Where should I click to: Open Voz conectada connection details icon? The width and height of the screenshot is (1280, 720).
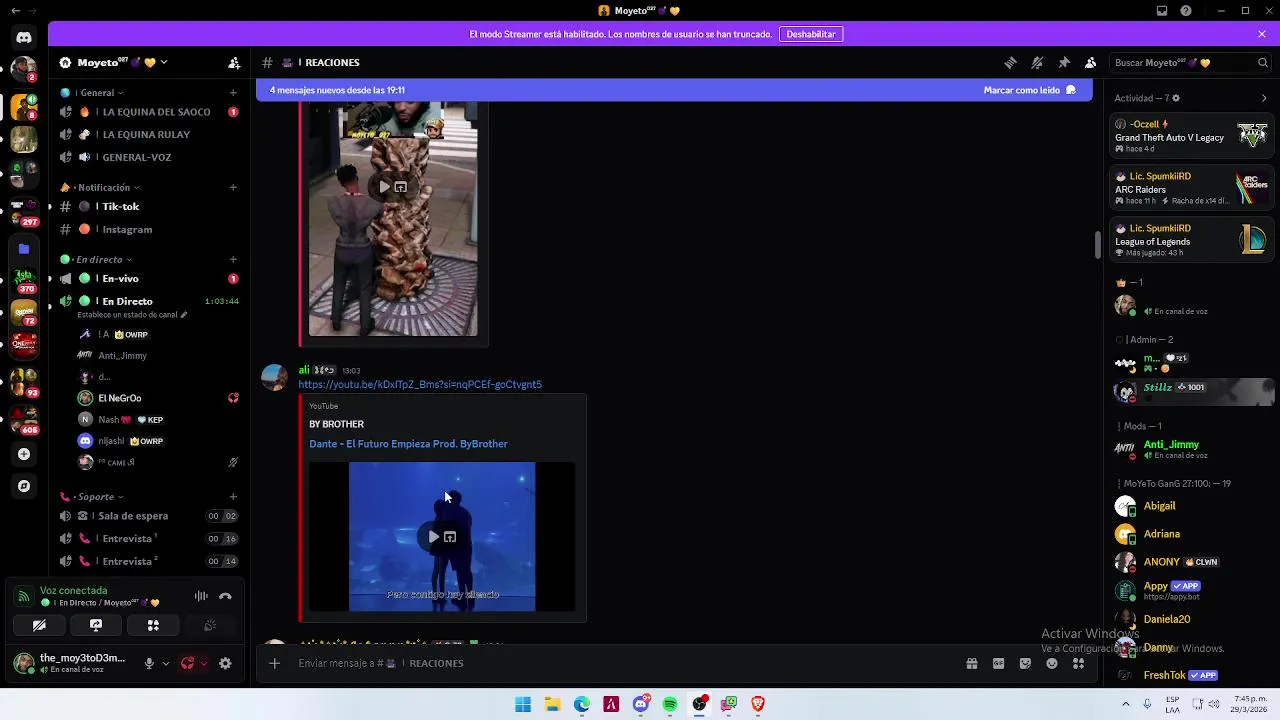pos(23,596)
